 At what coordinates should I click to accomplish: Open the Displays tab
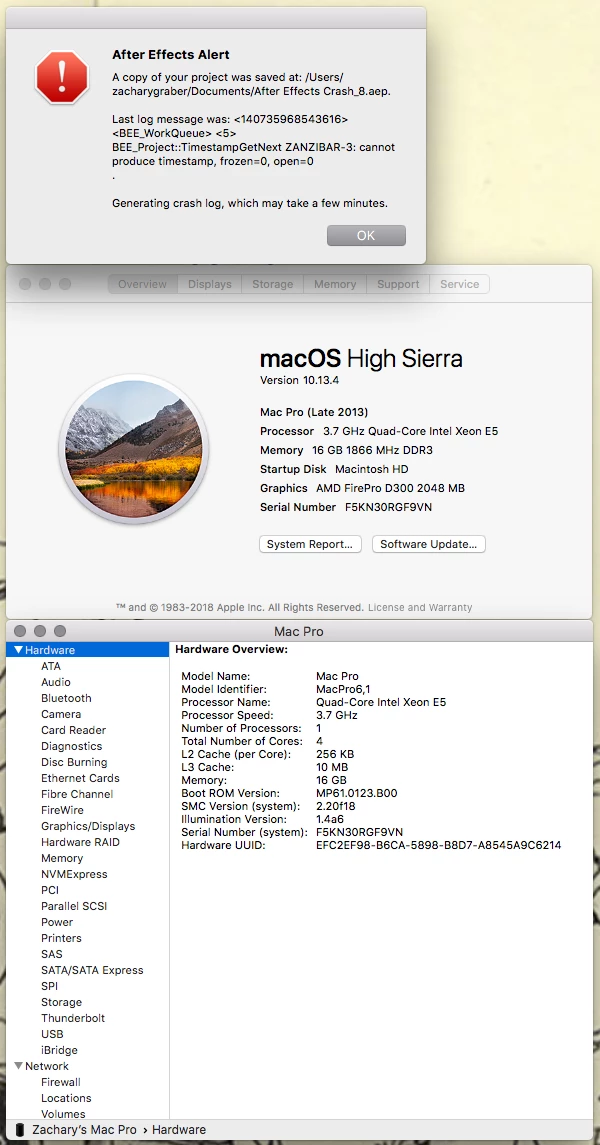pyautogui.click(x=209, y=284)
